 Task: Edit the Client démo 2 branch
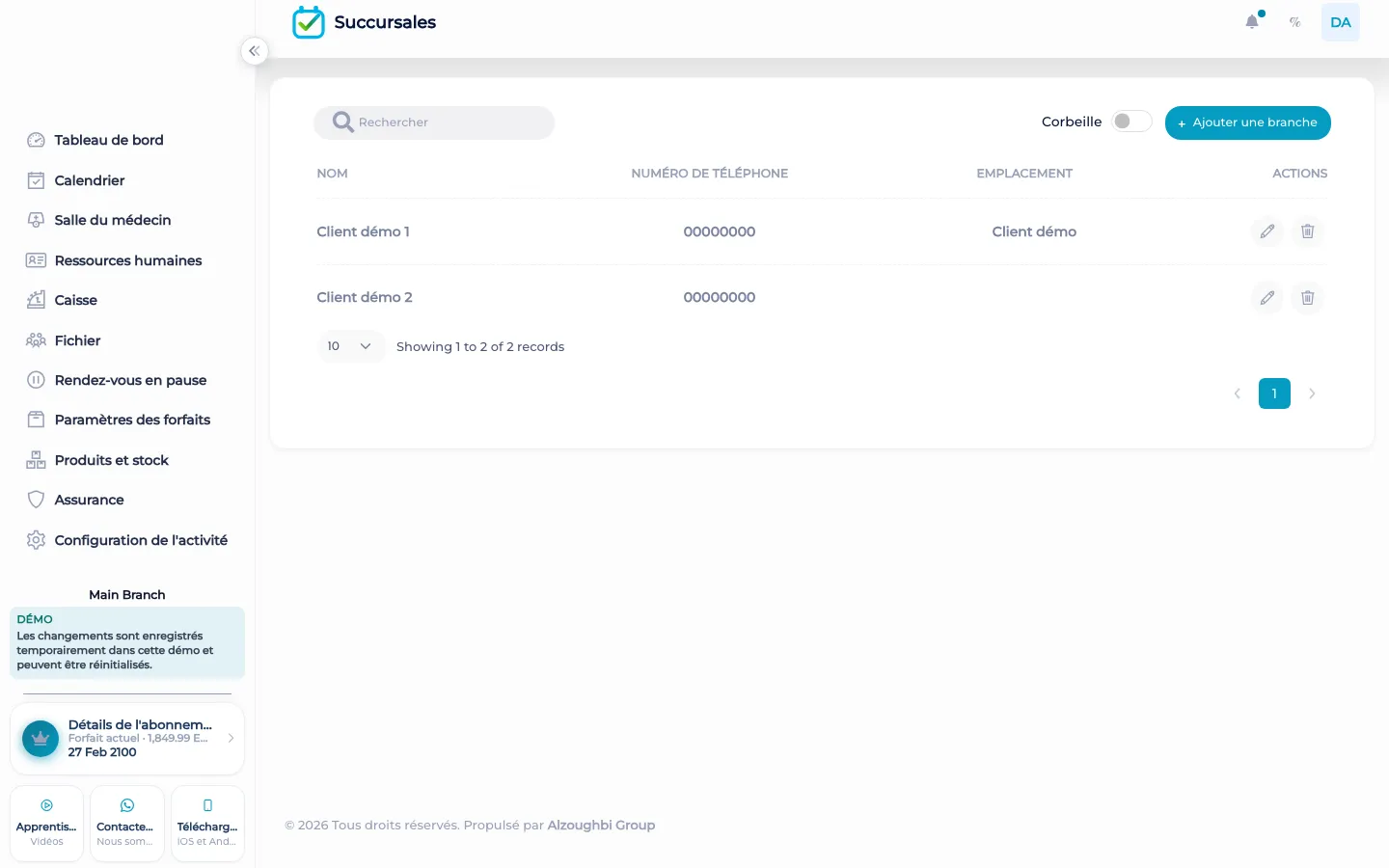point(1267,297)
